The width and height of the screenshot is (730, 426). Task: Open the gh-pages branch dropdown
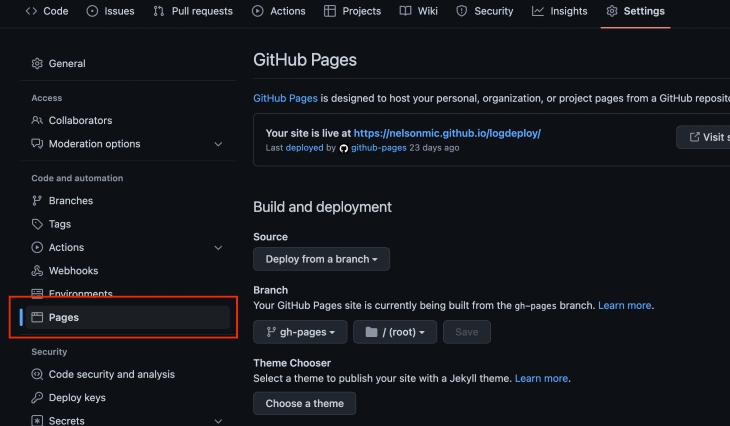tap(300, 332)
